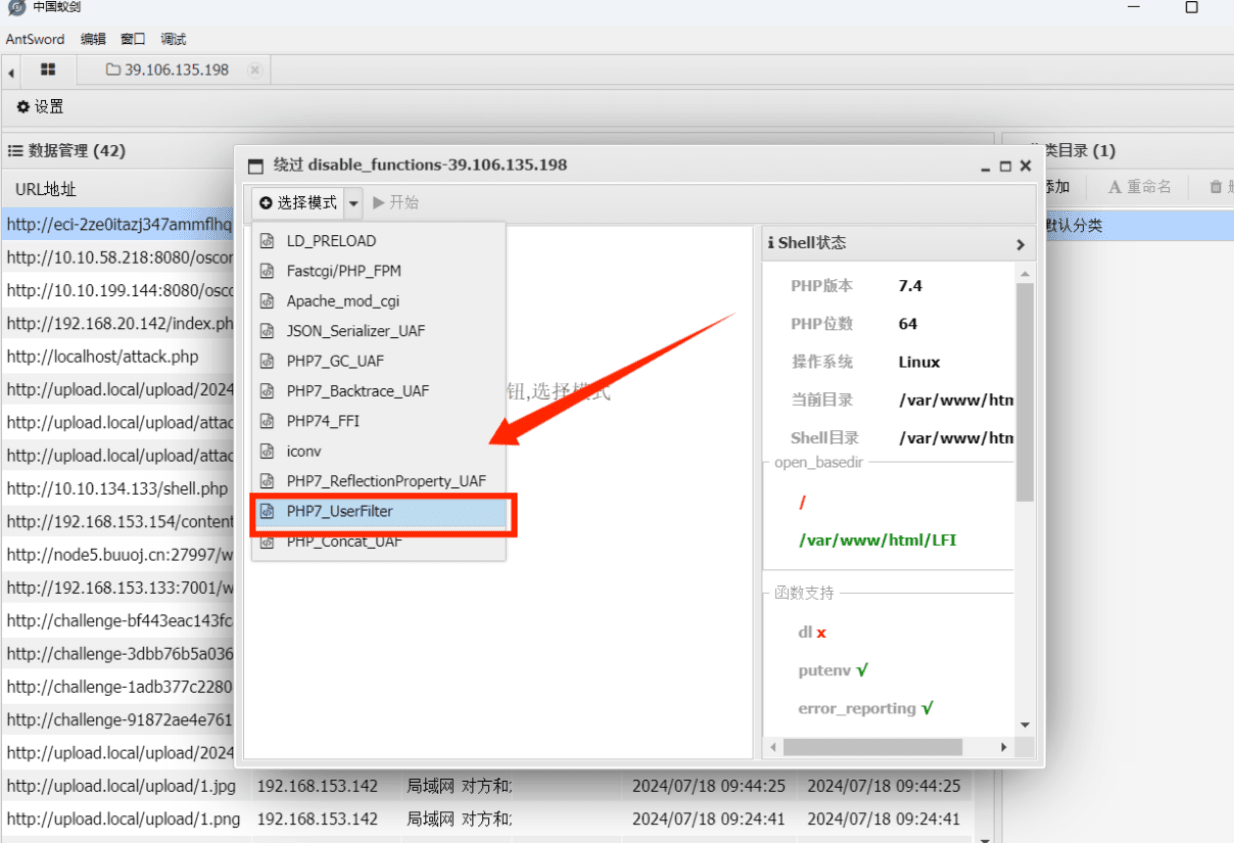The width and height of the screenshot is (1234, 843).
Task: Click the vertical scrollbar in Shell状态 panel
Action: click(1025, 391)
